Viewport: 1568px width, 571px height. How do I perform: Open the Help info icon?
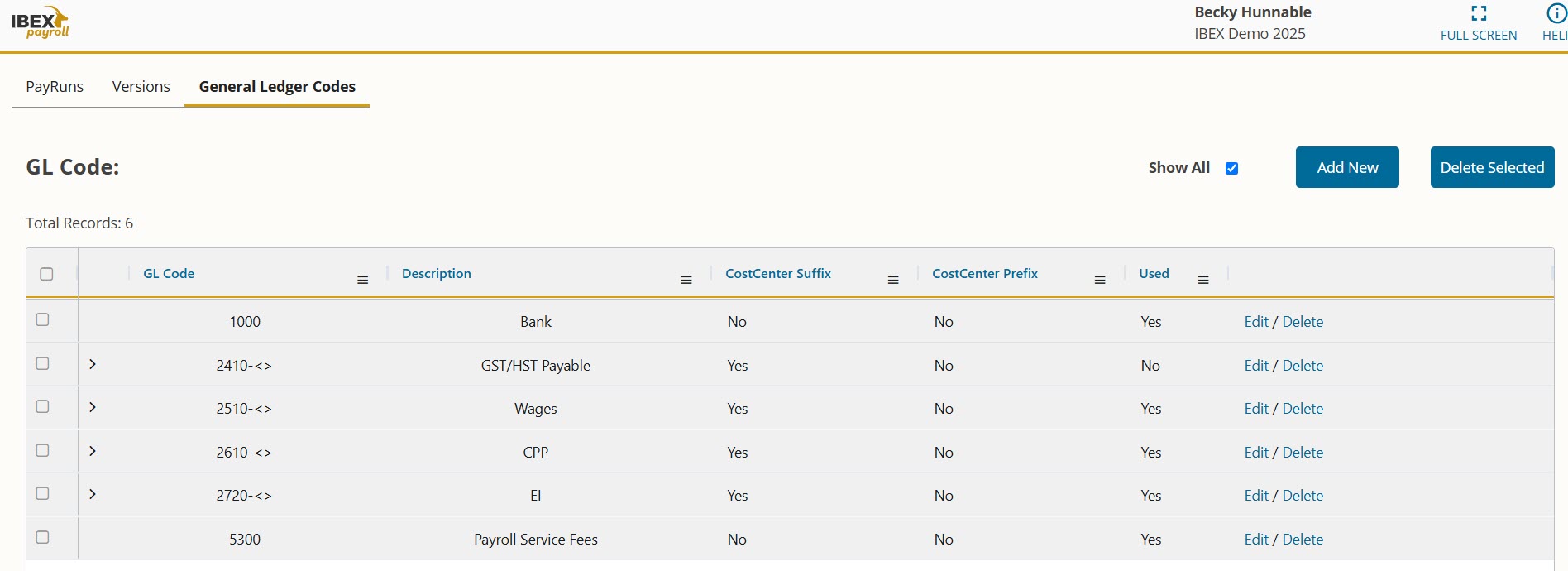pos(1556,13)
